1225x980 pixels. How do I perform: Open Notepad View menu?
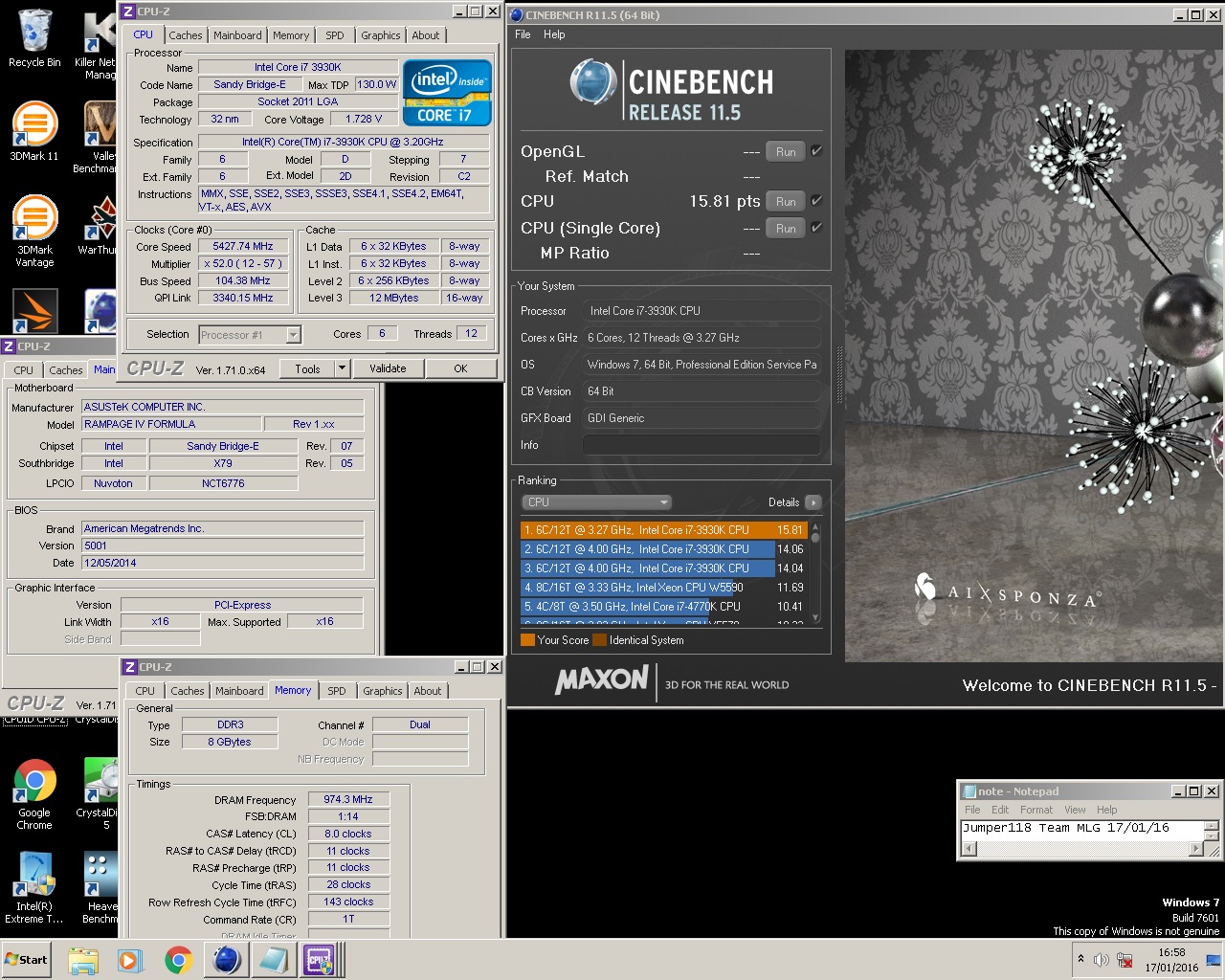[1075, 810]
